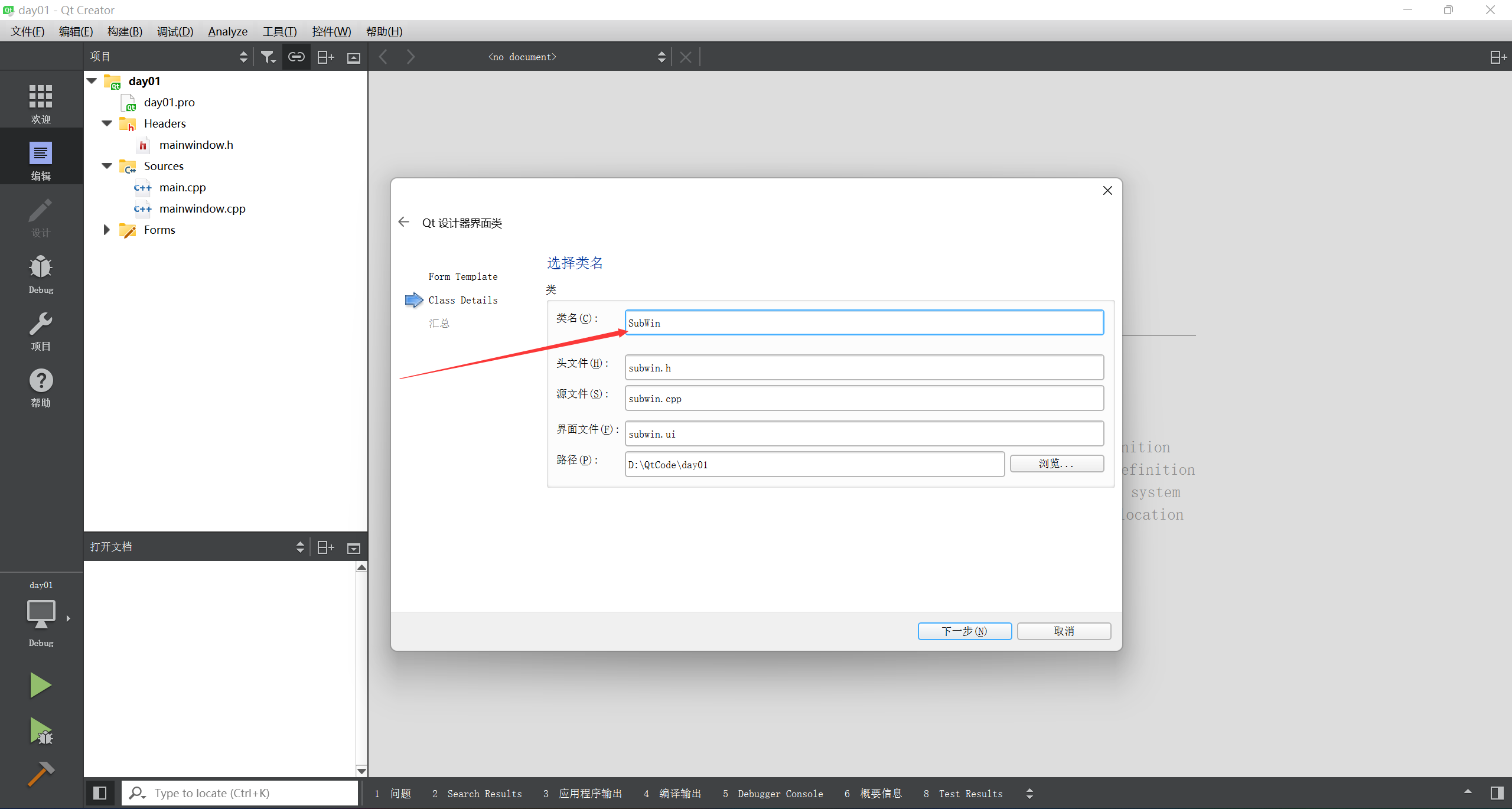Click the filter tree funnel icon
Image resolution: width=1512 pixels, height=809 pixels.
268,57
